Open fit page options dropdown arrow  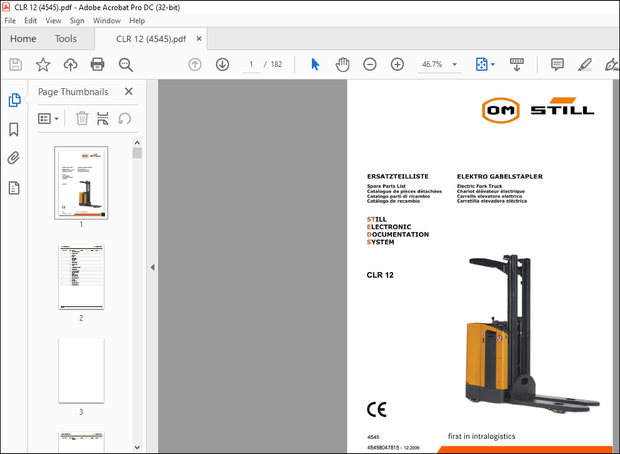pos(493,64)
